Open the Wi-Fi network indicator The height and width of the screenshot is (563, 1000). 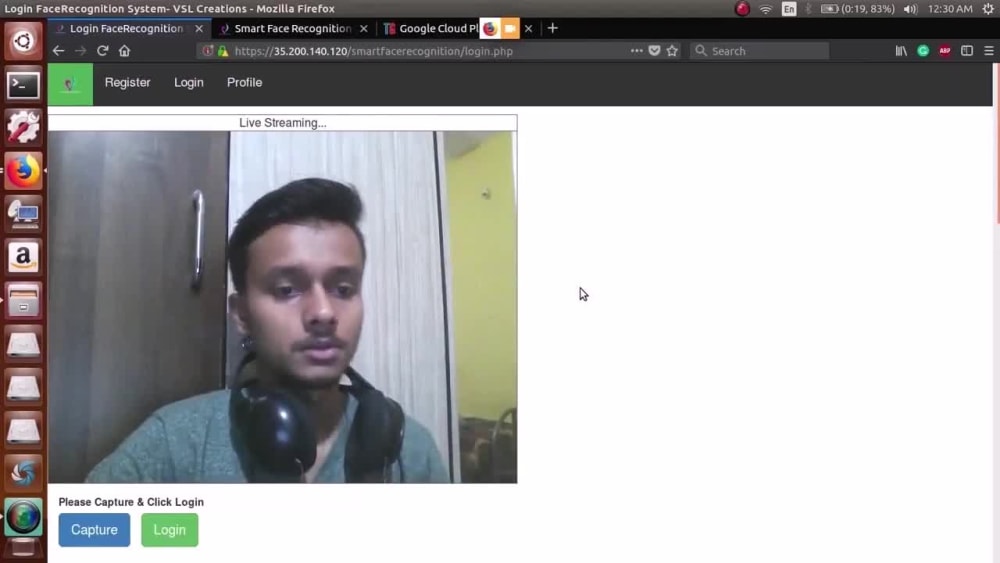coord(765,9)
